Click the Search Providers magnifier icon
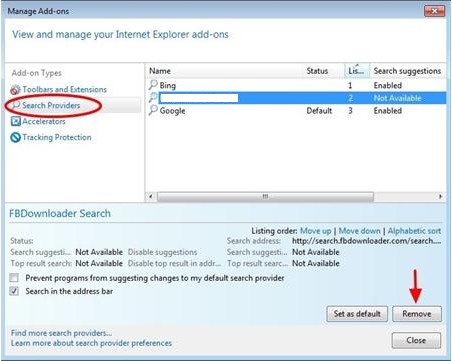 pyautogui.click(x=16, y=105)
